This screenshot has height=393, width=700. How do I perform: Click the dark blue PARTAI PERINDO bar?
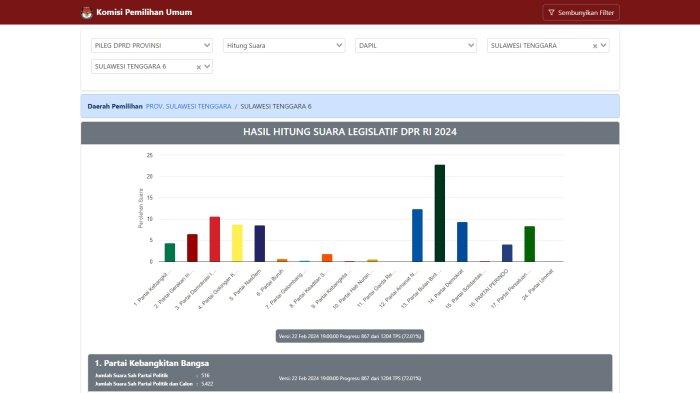pos(507,253)
